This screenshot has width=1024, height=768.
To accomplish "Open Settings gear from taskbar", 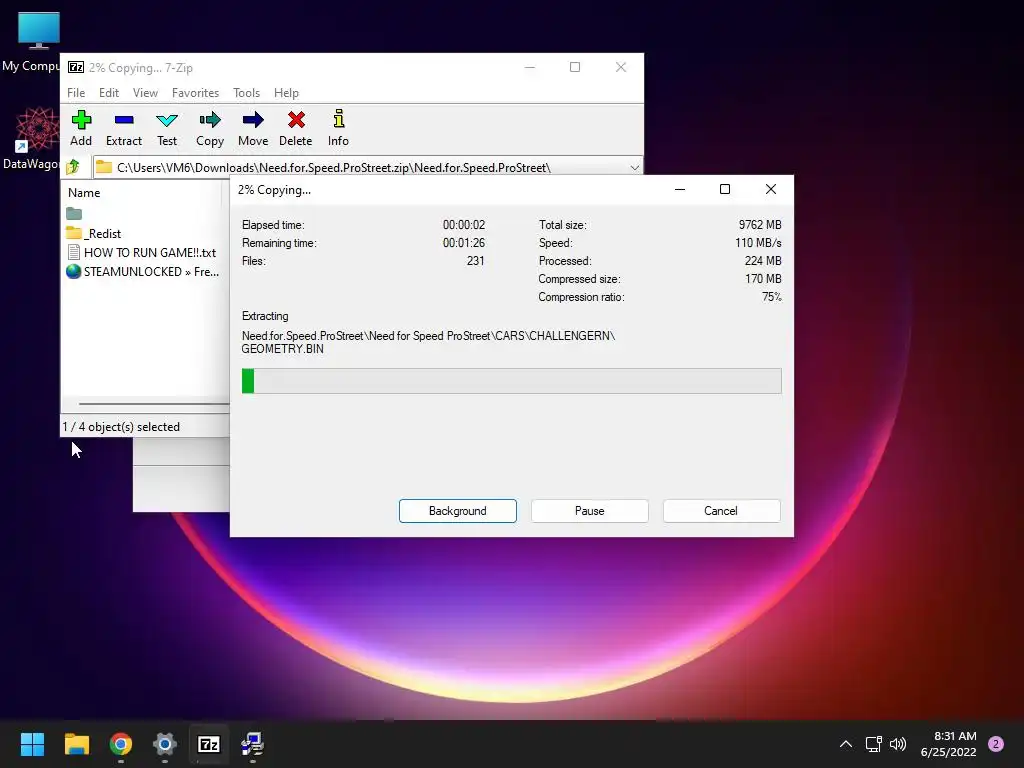I will (x=165, y=744).
